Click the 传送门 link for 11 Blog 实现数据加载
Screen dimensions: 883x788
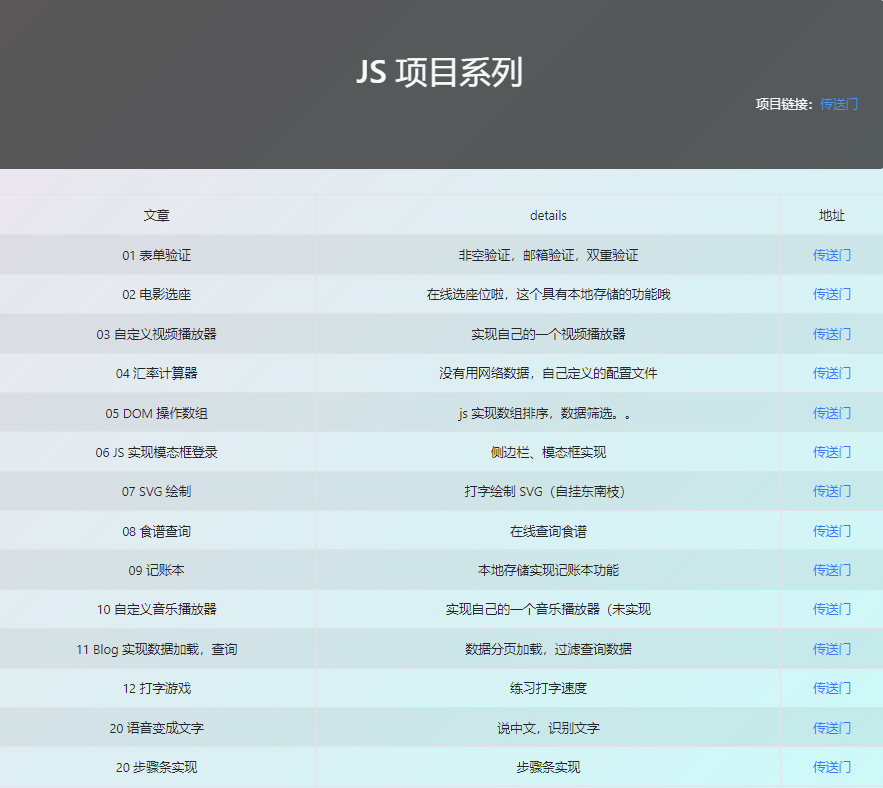click(831, 649)
